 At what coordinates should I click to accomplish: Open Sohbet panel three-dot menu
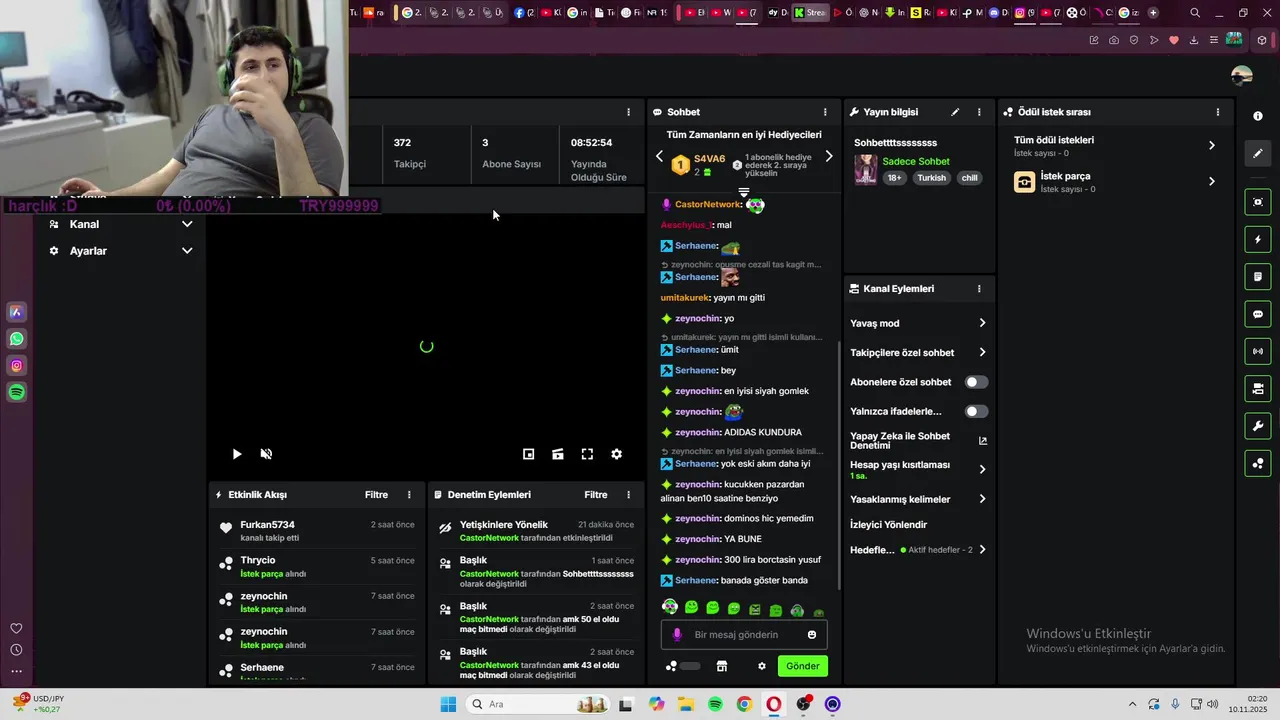pos(825,112)
